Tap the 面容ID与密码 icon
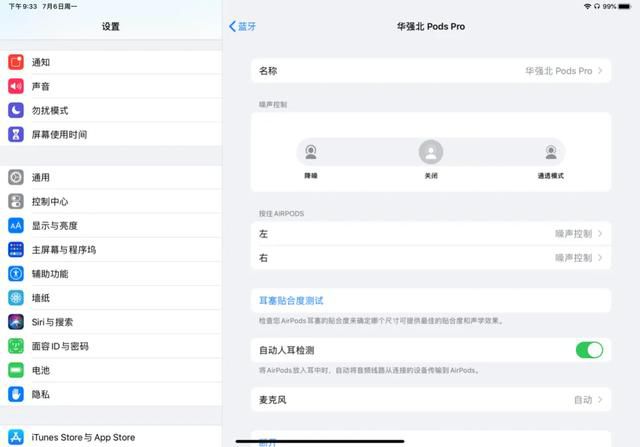Screen dimensions: 640x447 (16, 346)
